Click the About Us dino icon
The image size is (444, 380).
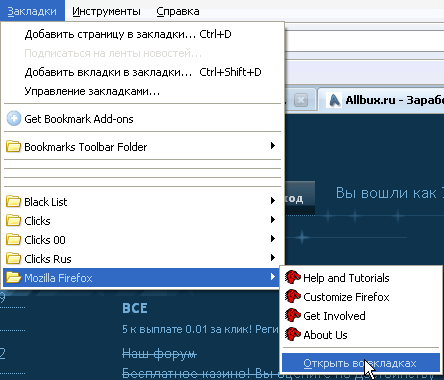(x=293, y=334)
